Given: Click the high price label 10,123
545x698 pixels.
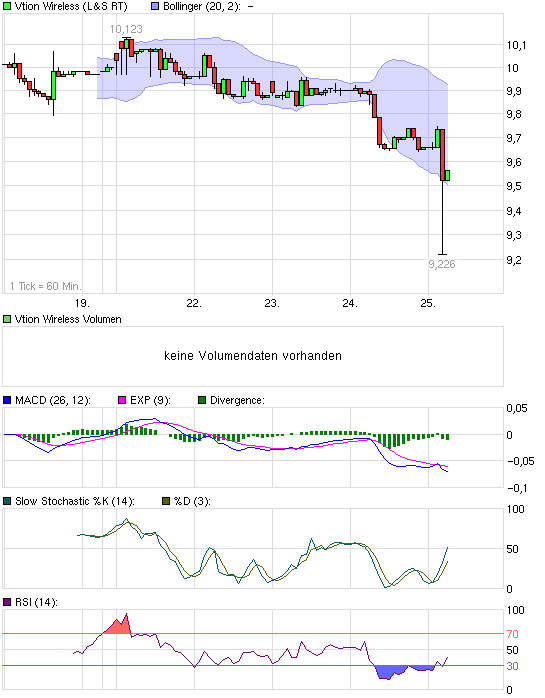Looking at the screenshot, I should [x=126, y=29].
